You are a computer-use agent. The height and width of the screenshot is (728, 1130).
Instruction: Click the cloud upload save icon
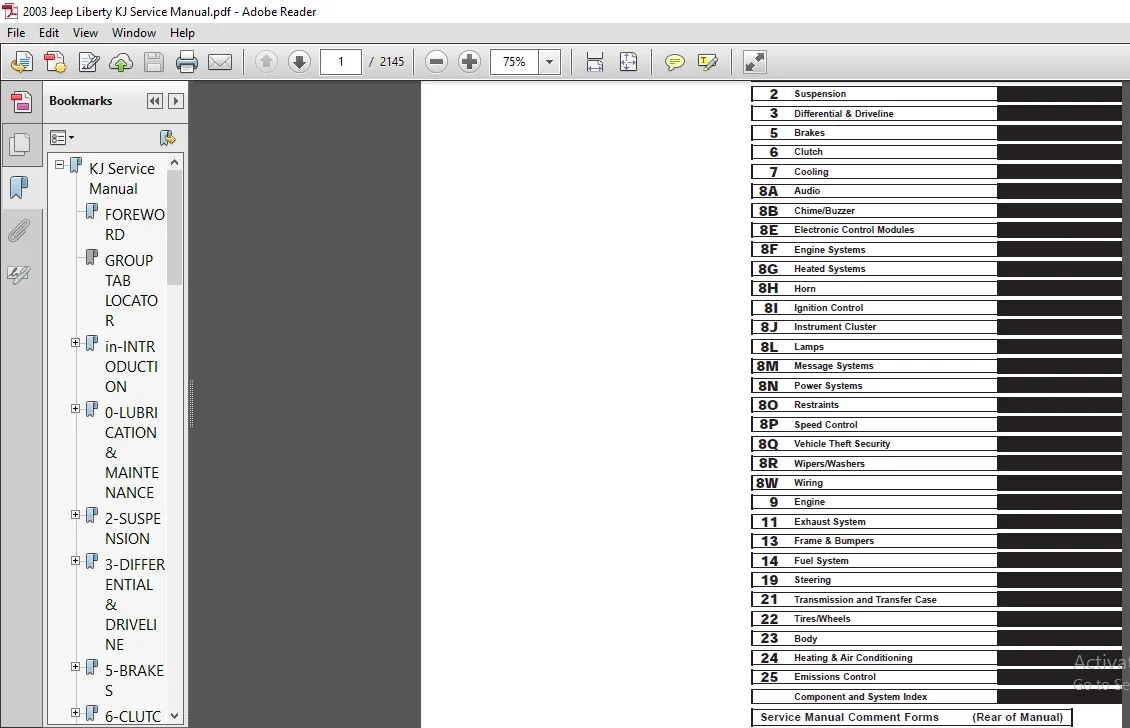[x=121, y=62]
